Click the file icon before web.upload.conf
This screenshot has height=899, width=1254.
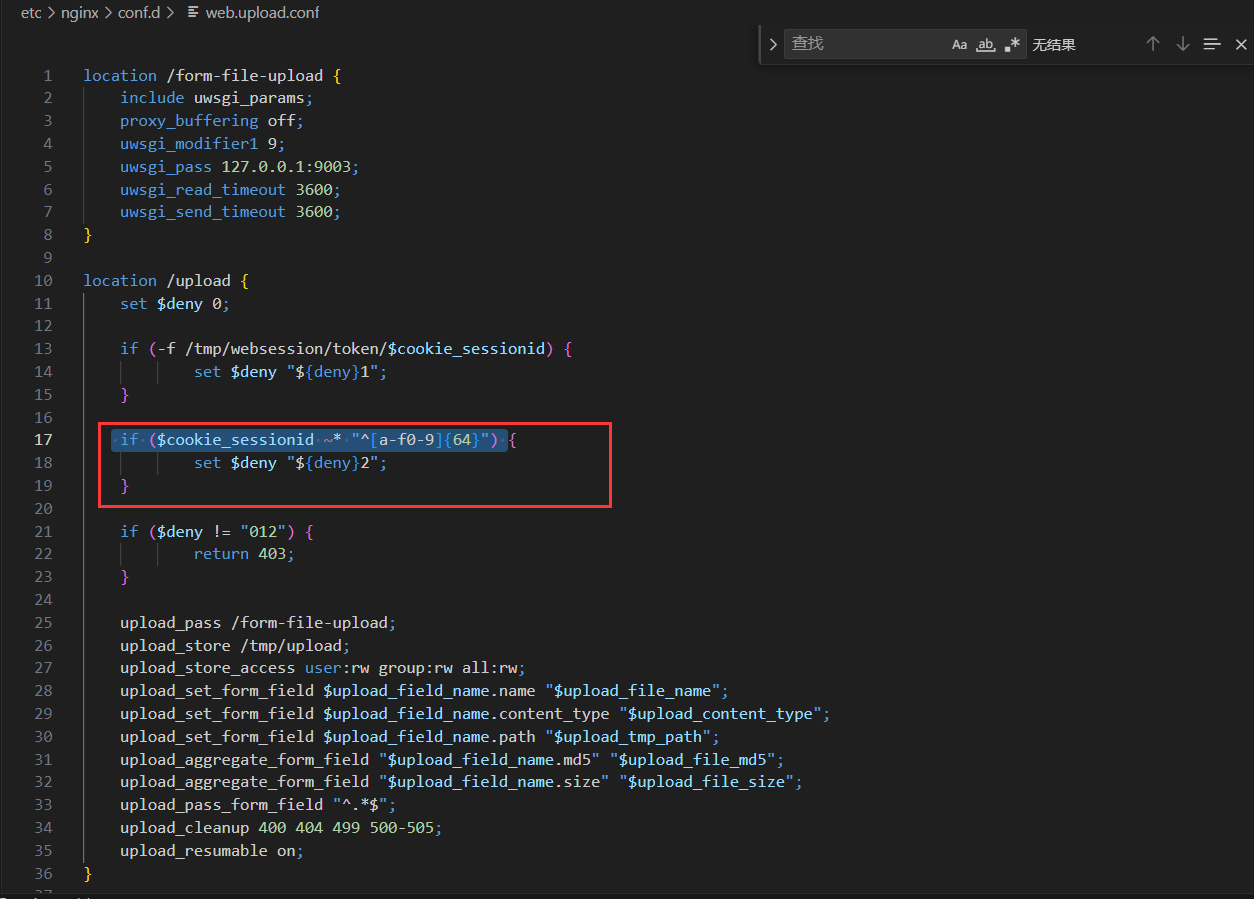(192, 13)
